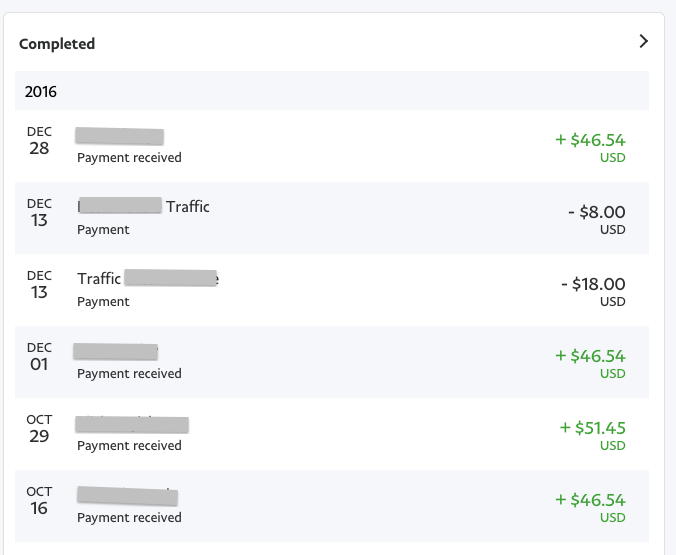Open Oct 29 payment received transaction

tap(332, 434)
